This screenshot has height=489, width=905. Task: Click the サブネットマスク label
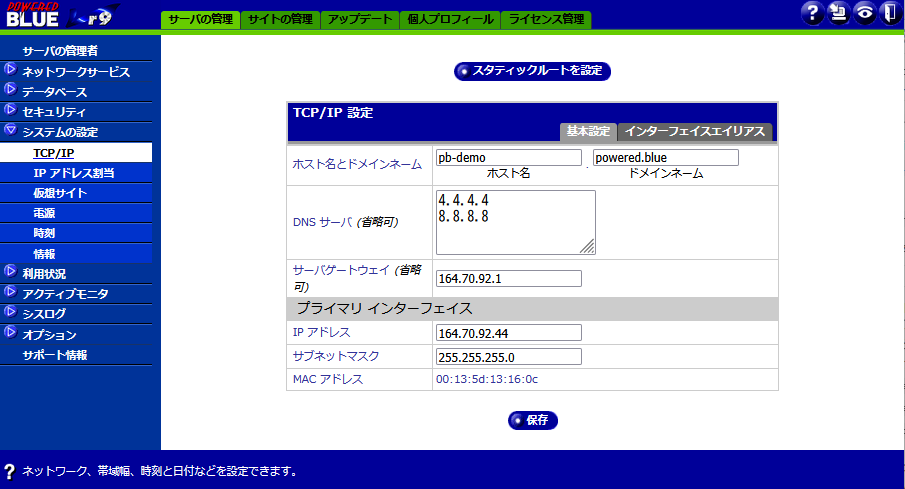(336, 356)
